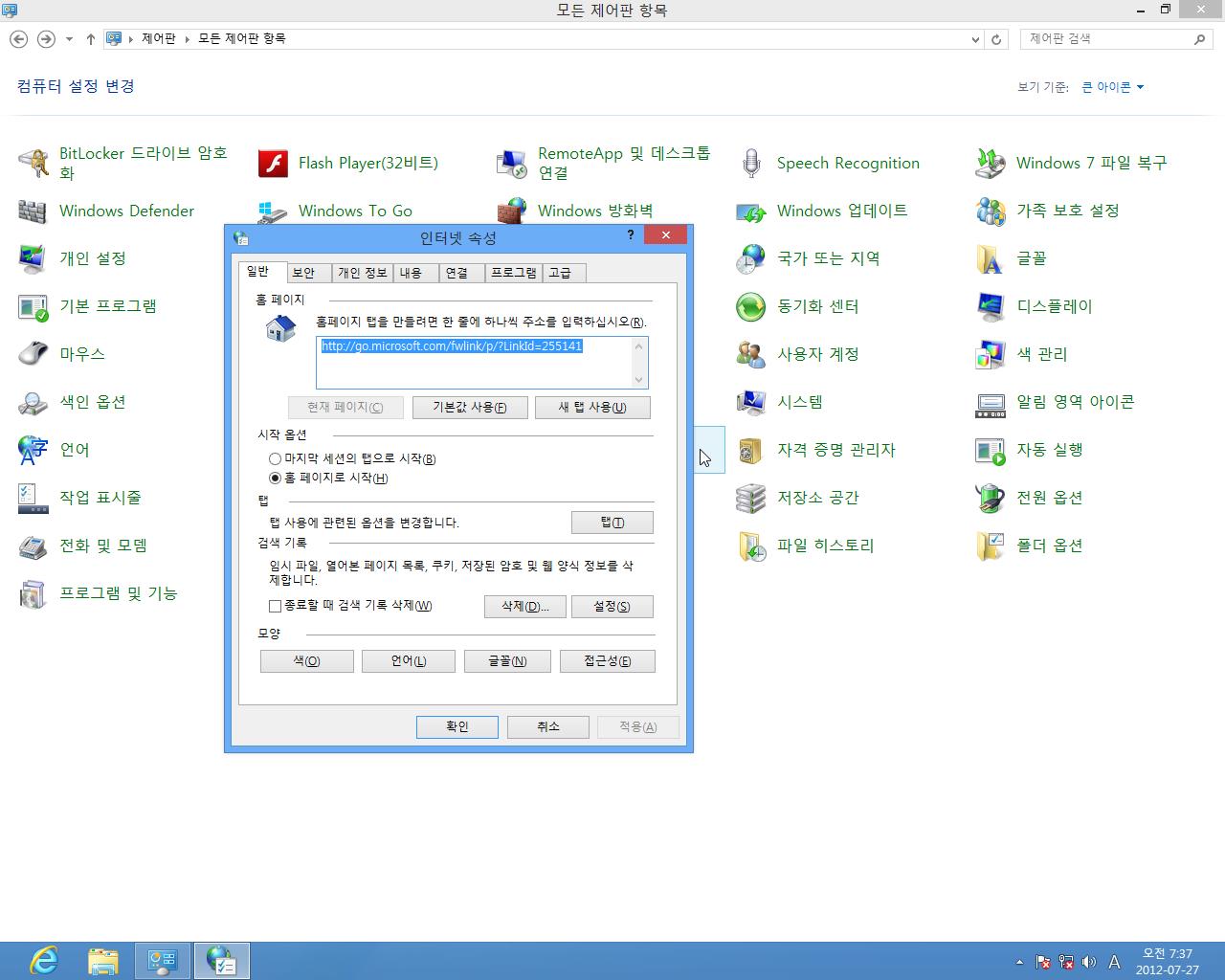
Task: Select 홈 페이지로 시작 radio button
Action: click(x=276, y=479)
